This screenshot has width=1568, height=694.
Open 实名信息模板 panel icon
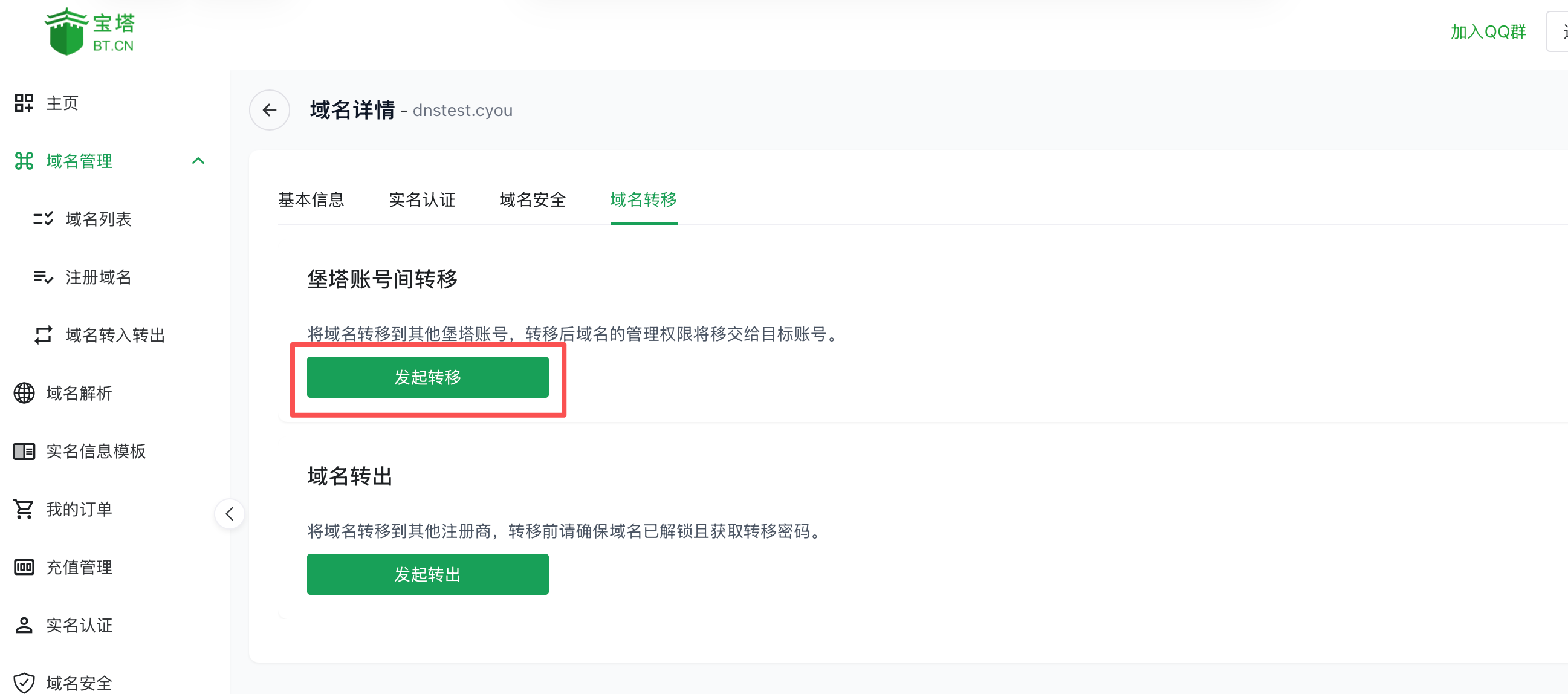pos(23,451)
